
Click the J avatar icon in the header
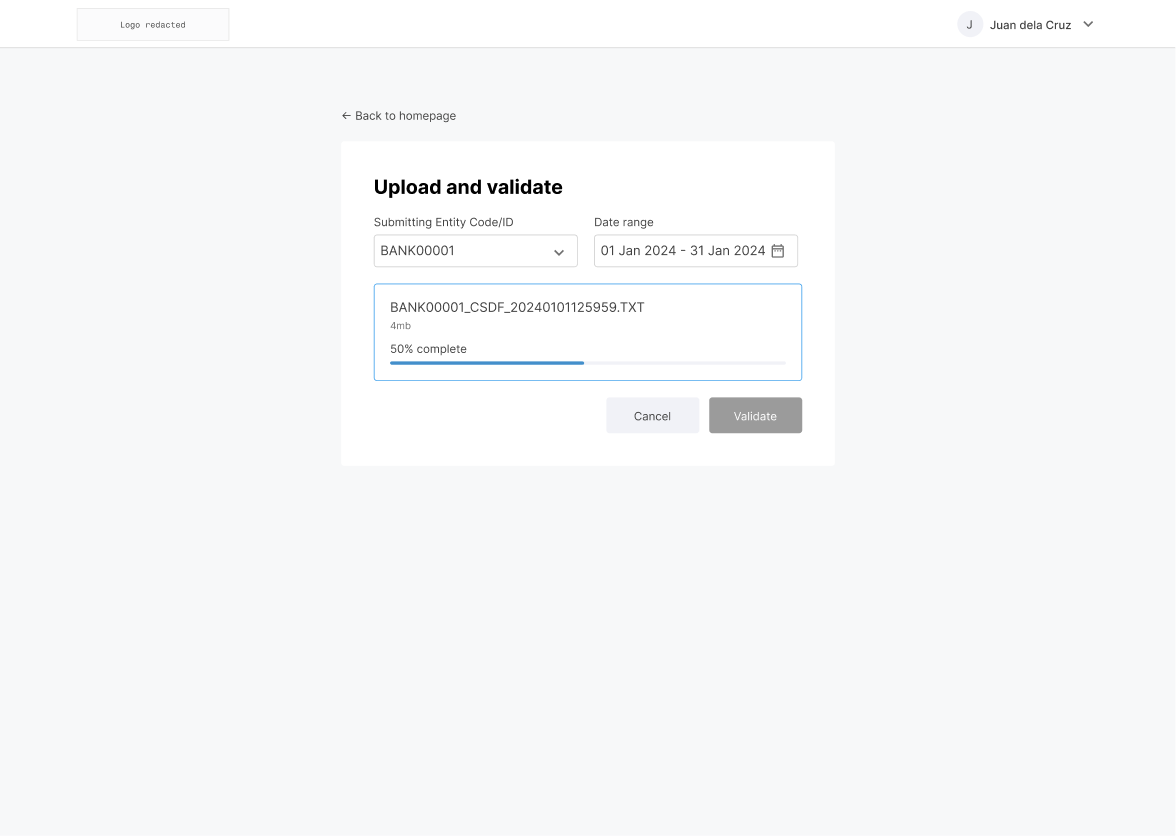click(x=969, y=24)
